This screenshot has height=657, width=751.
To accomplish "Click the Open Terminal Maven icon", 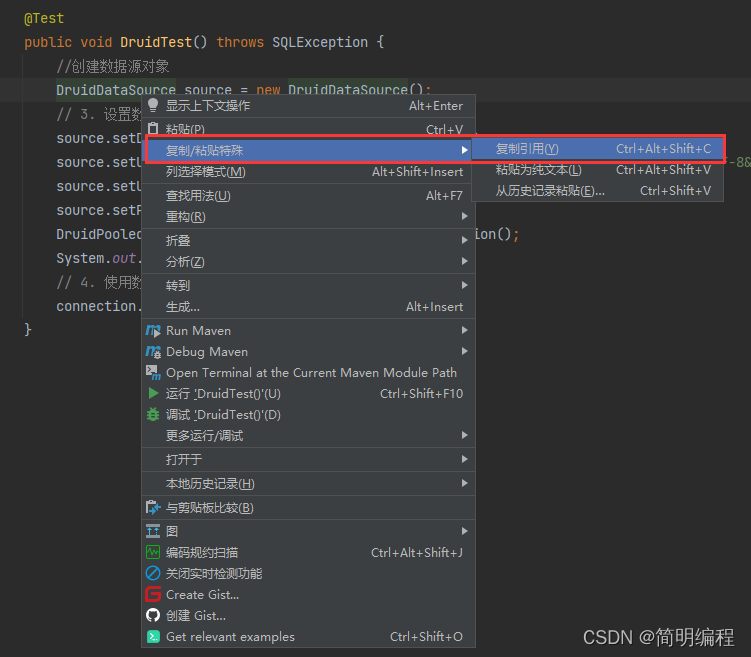I will [153, 373].
